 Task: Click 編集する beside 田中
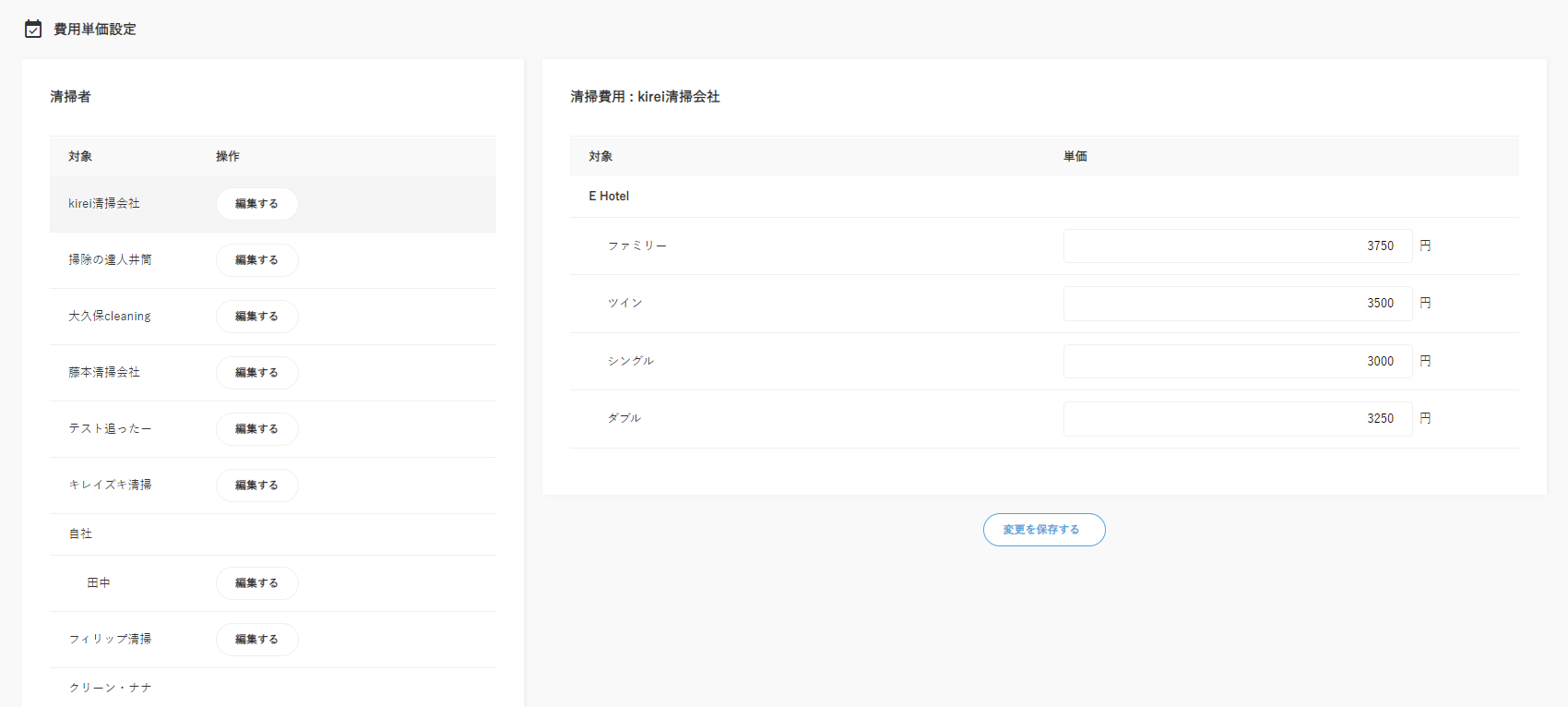point(256,583)
